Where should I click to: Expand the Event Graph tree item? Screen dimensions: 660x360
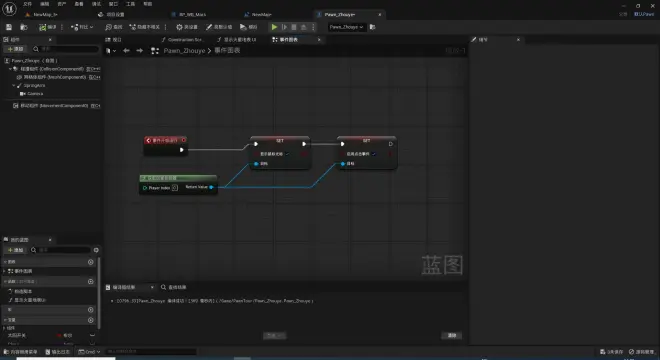(5, 271)
